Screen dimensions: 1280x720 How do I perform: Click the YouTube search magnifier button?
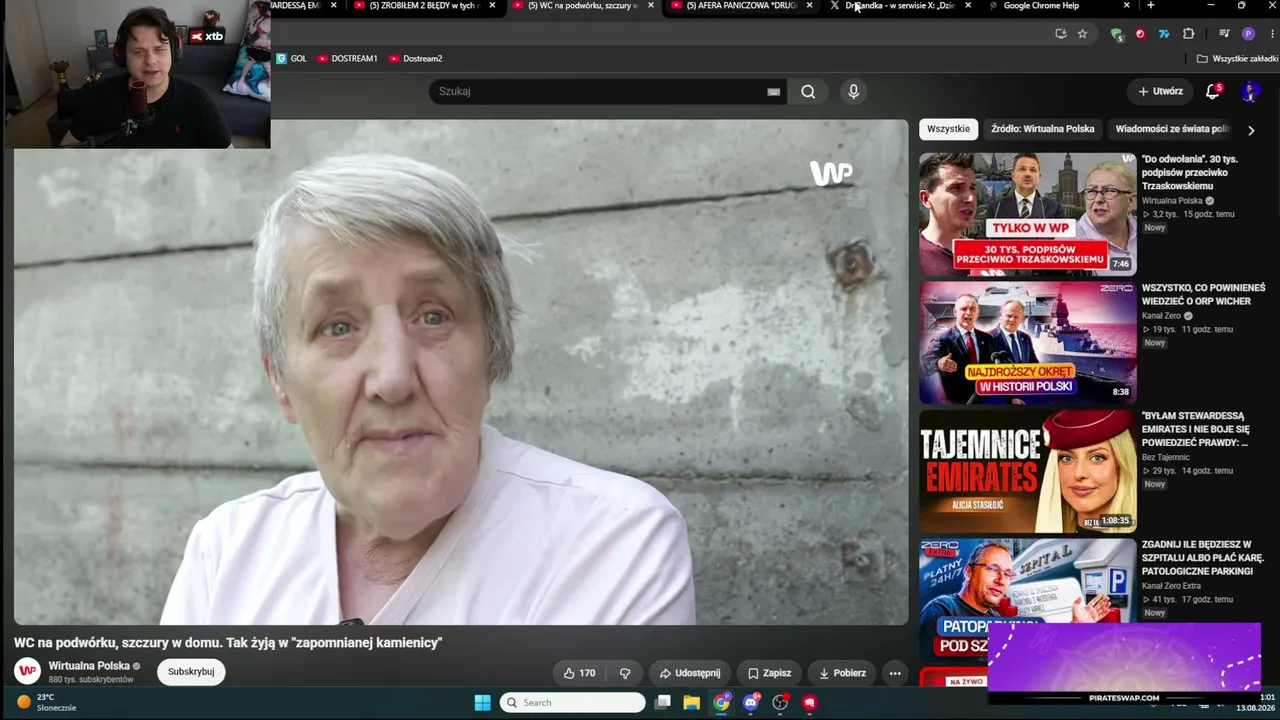point(808,92)
